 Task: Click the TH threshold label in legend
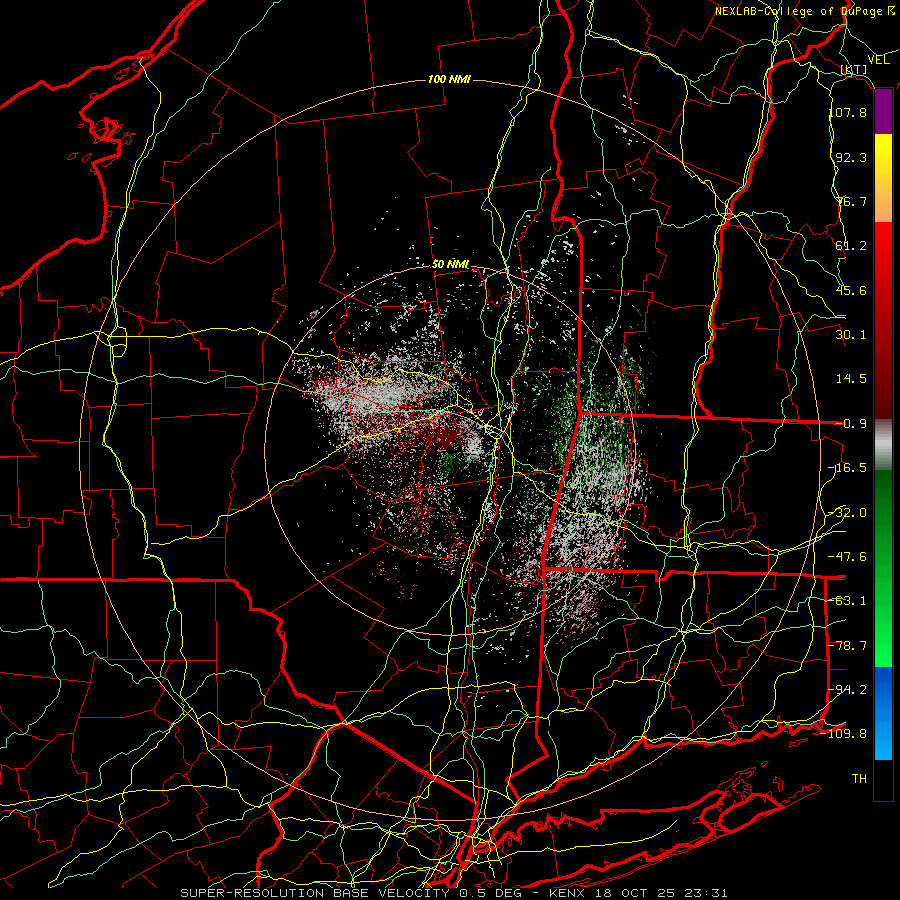tap(859, 779)
